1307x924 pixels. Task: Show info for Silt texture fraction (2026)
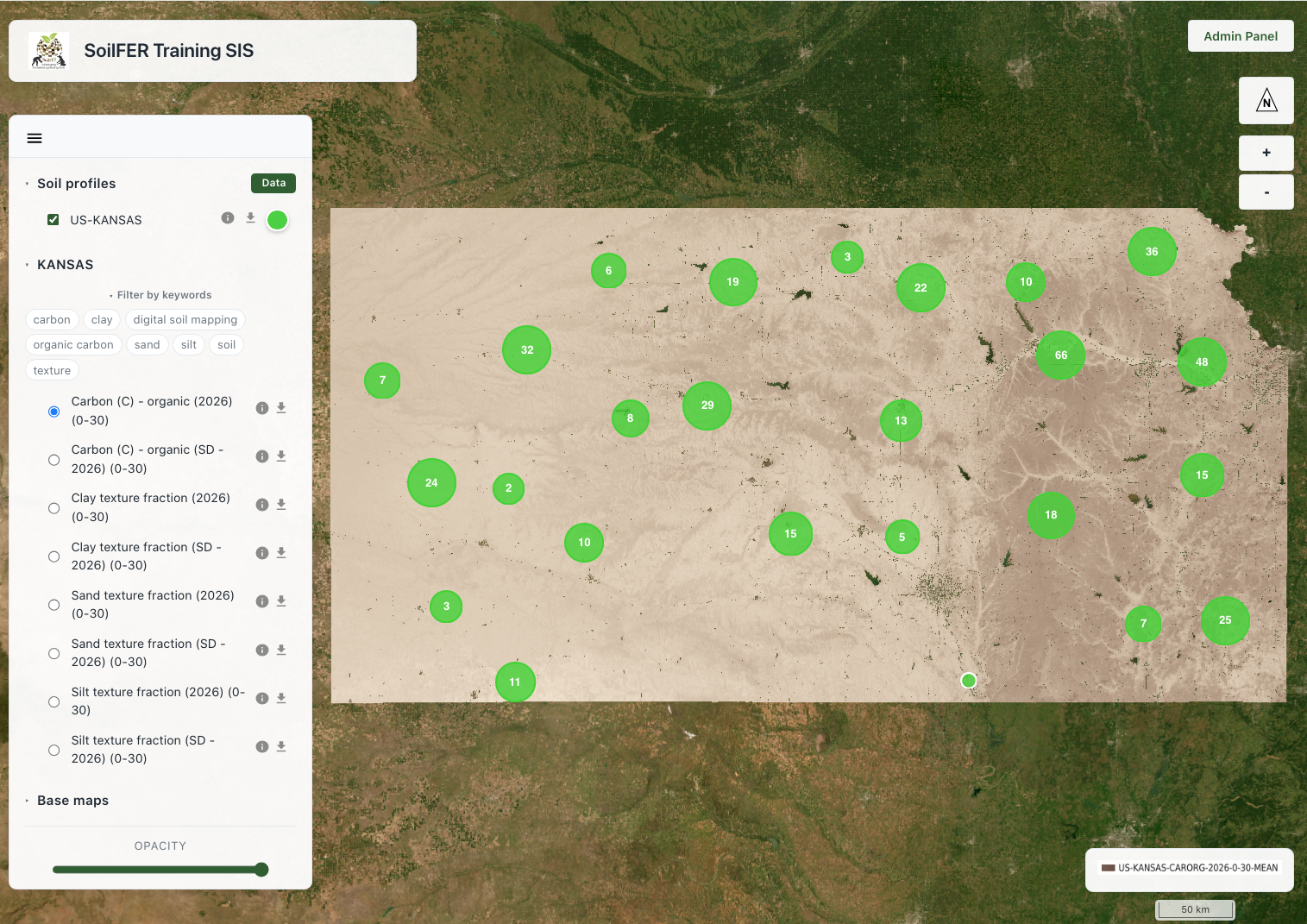coord(262,699)
